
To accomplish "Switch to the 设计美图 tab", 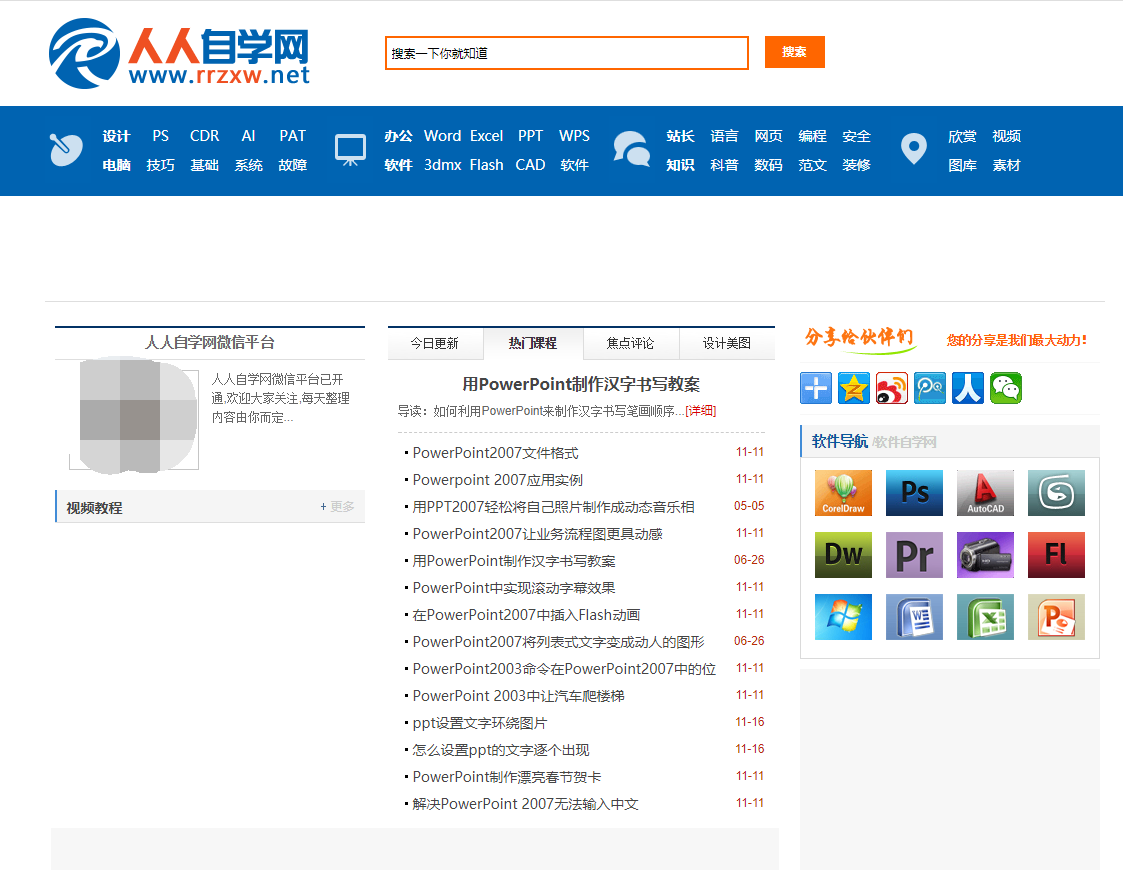I will [727, 344].
